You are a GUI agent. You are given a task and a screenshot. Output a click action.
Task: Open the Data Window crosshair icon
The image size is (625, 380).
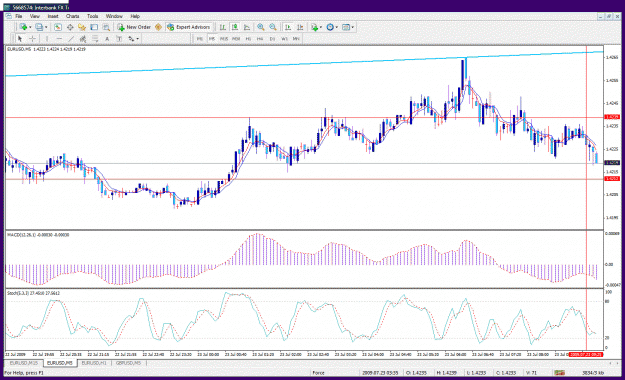click(x=70, y=27)
